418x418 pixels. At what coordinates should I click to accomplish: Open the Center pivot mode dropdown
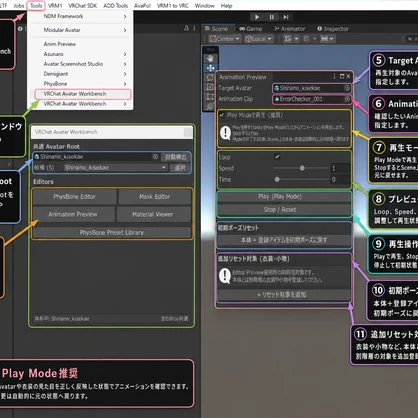[x=225, y=39]
